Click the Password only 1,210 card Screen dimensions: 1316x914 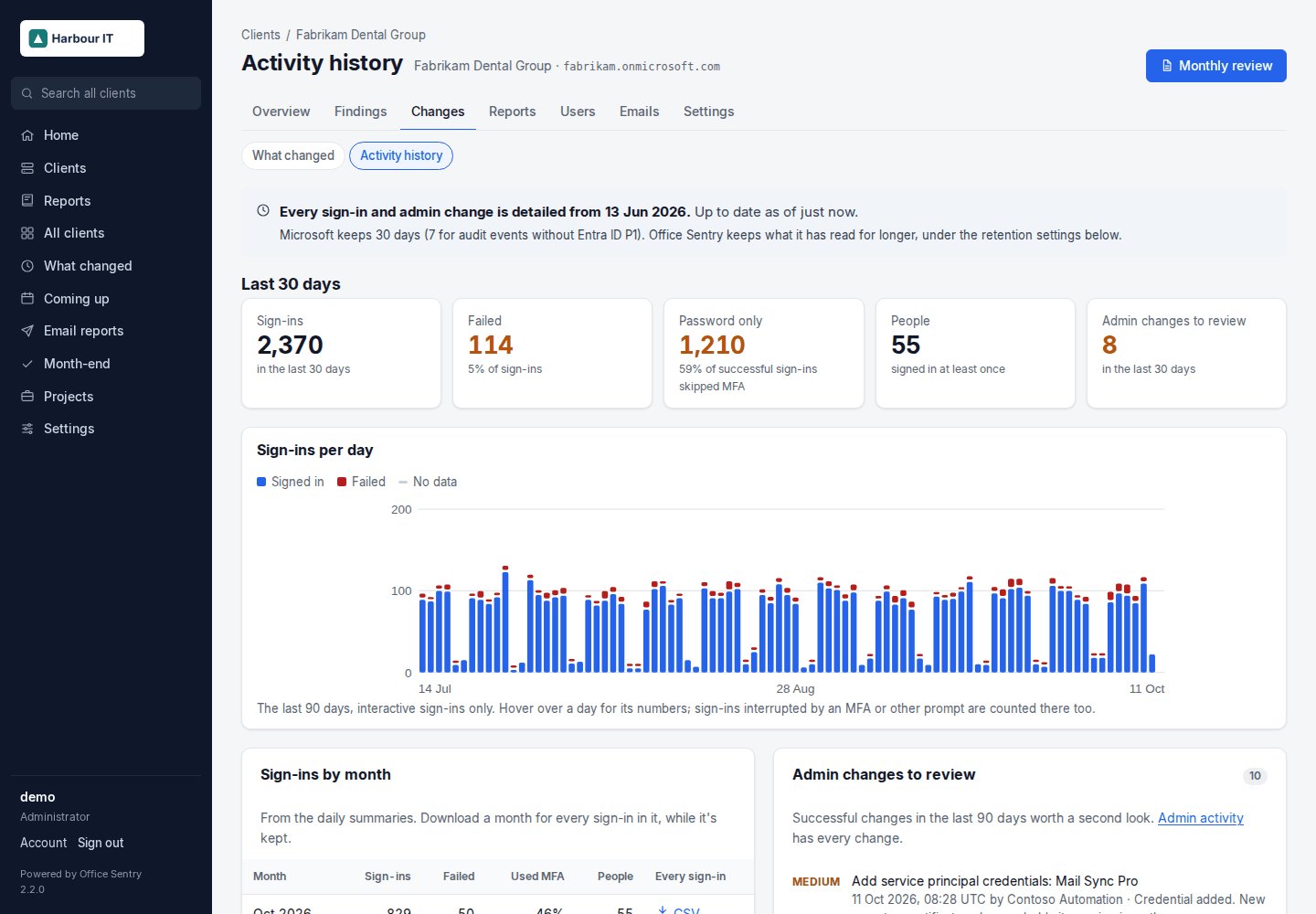tap(764, 353)
